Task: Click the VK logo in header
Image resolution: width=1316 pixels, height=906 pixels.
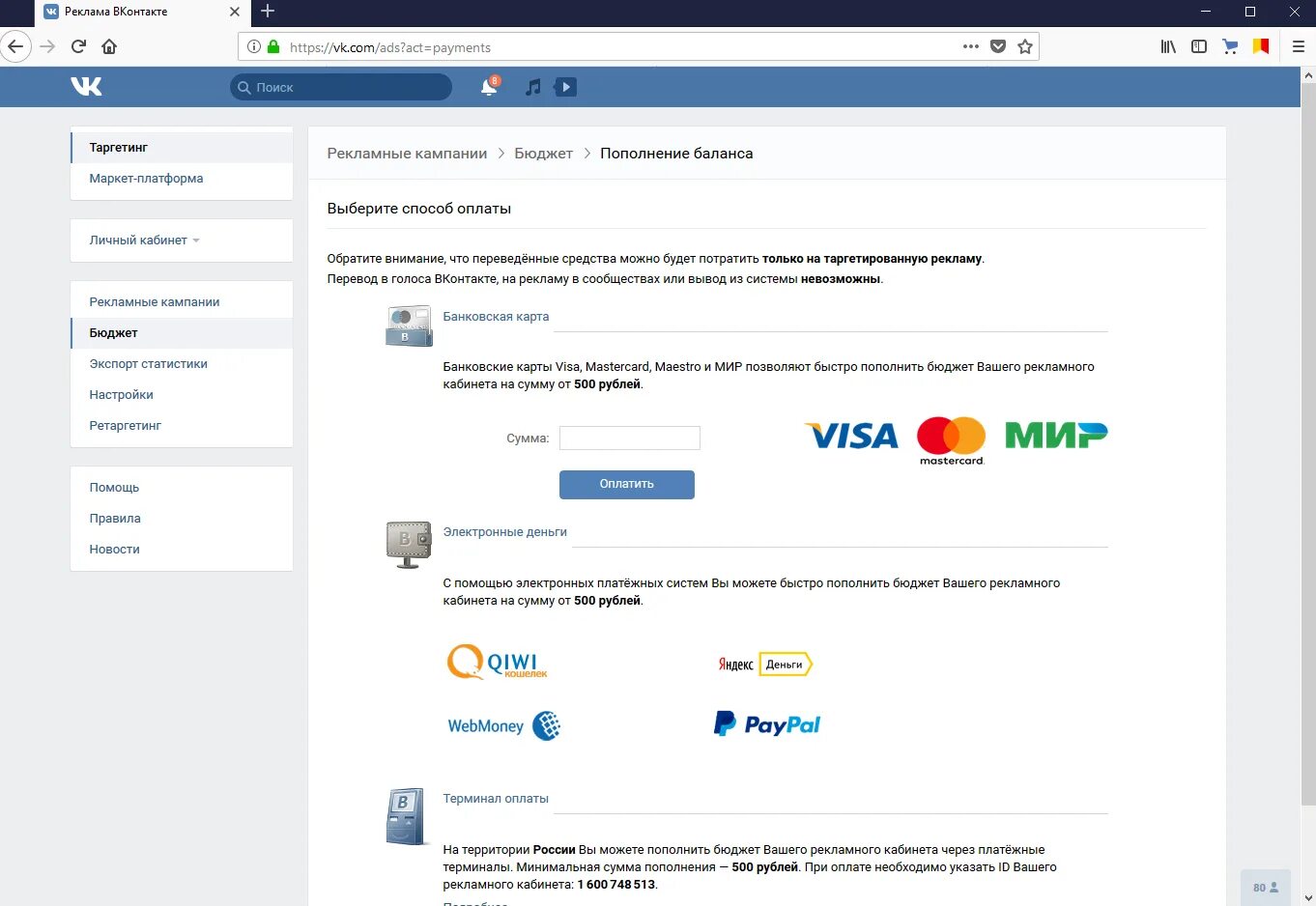Action: [x=86, y=87]
